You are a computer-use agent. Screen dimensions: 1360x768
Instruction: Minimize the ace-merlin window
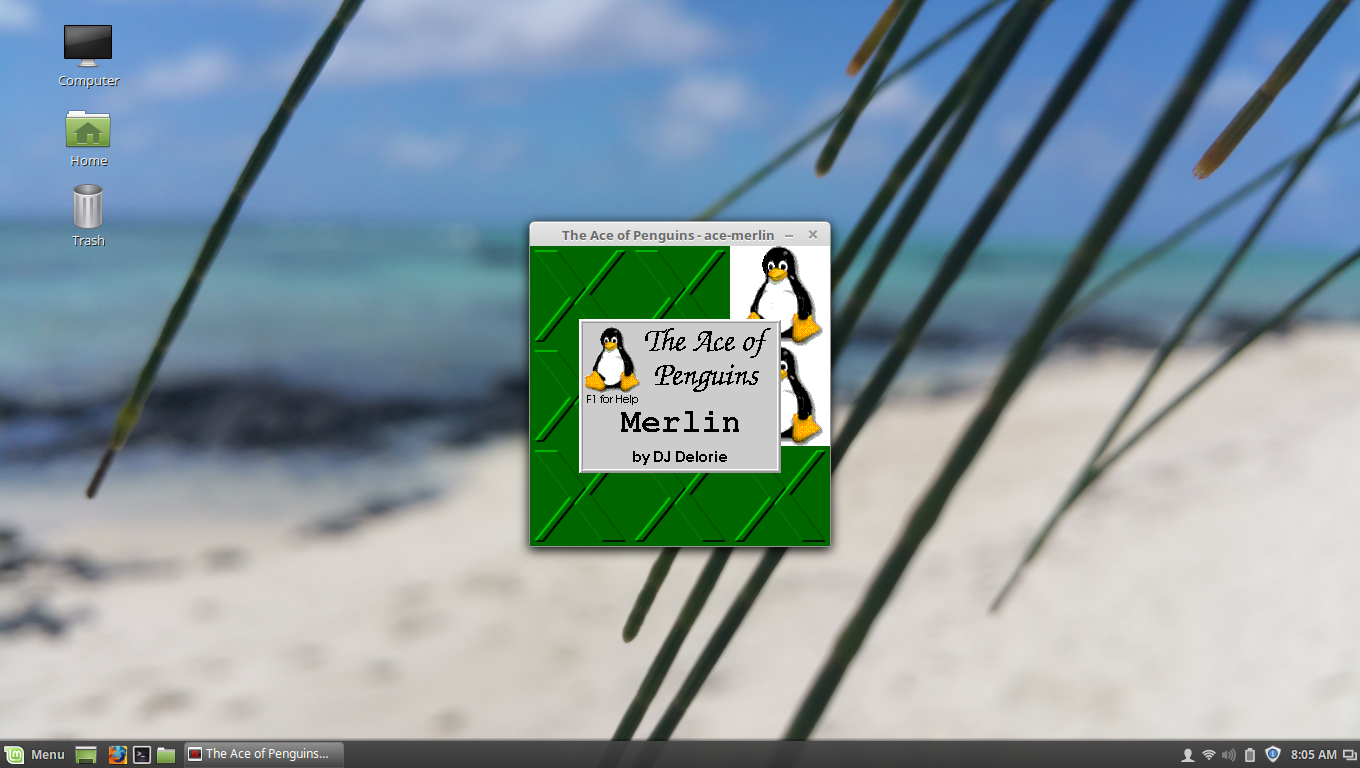click(x=789, y=235)
